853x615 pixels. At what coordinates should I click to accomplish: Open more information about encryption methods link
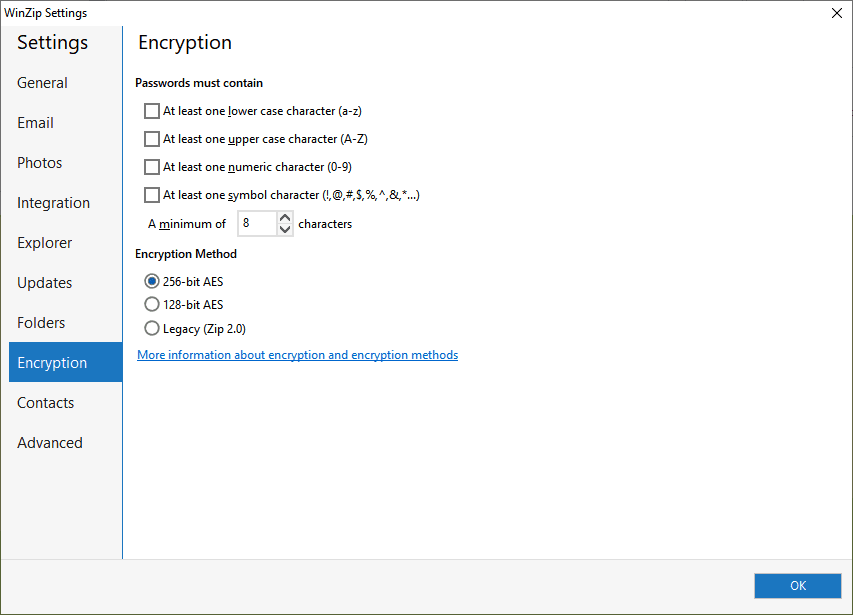(x=297, y=355)
